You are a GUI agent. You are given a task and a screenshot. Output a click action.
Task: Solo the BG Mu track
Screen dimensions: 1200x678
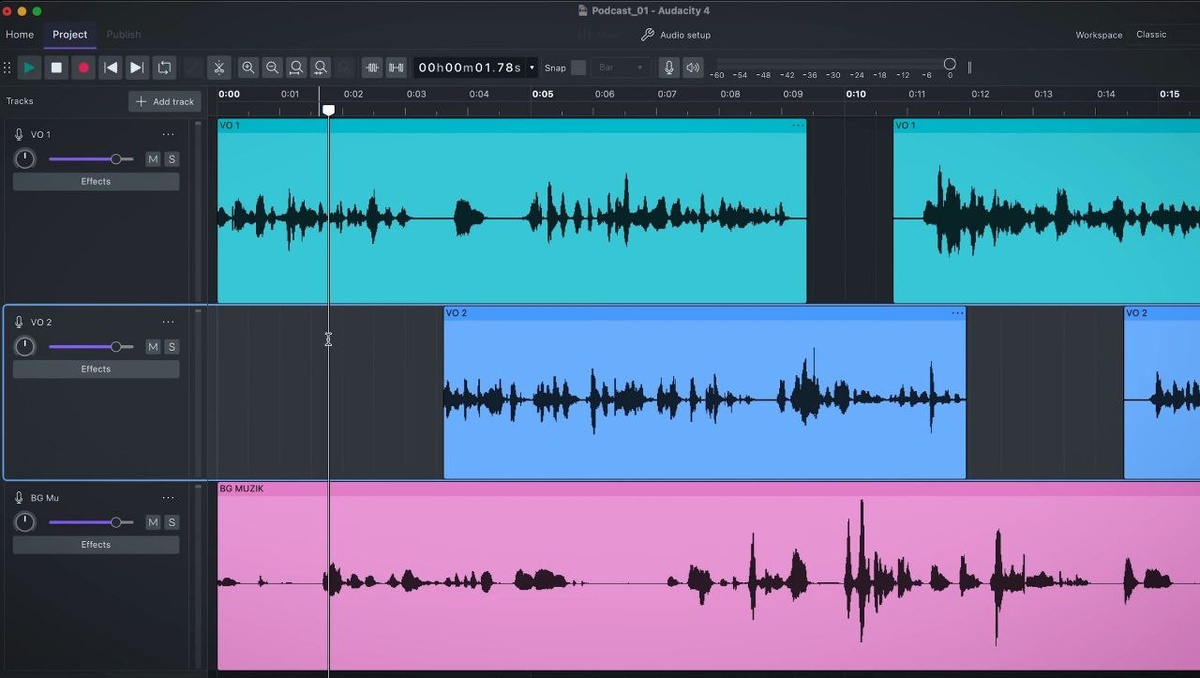click(x=172, y=522)
